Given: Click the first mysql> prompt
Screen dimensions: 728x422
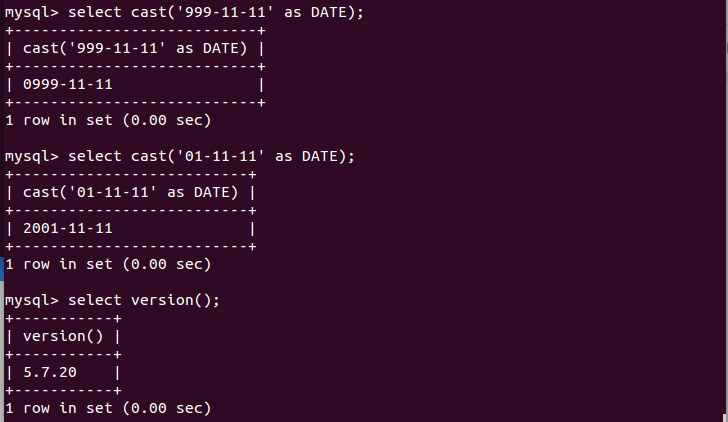Looking at the screenshot, I should point(32,13).
